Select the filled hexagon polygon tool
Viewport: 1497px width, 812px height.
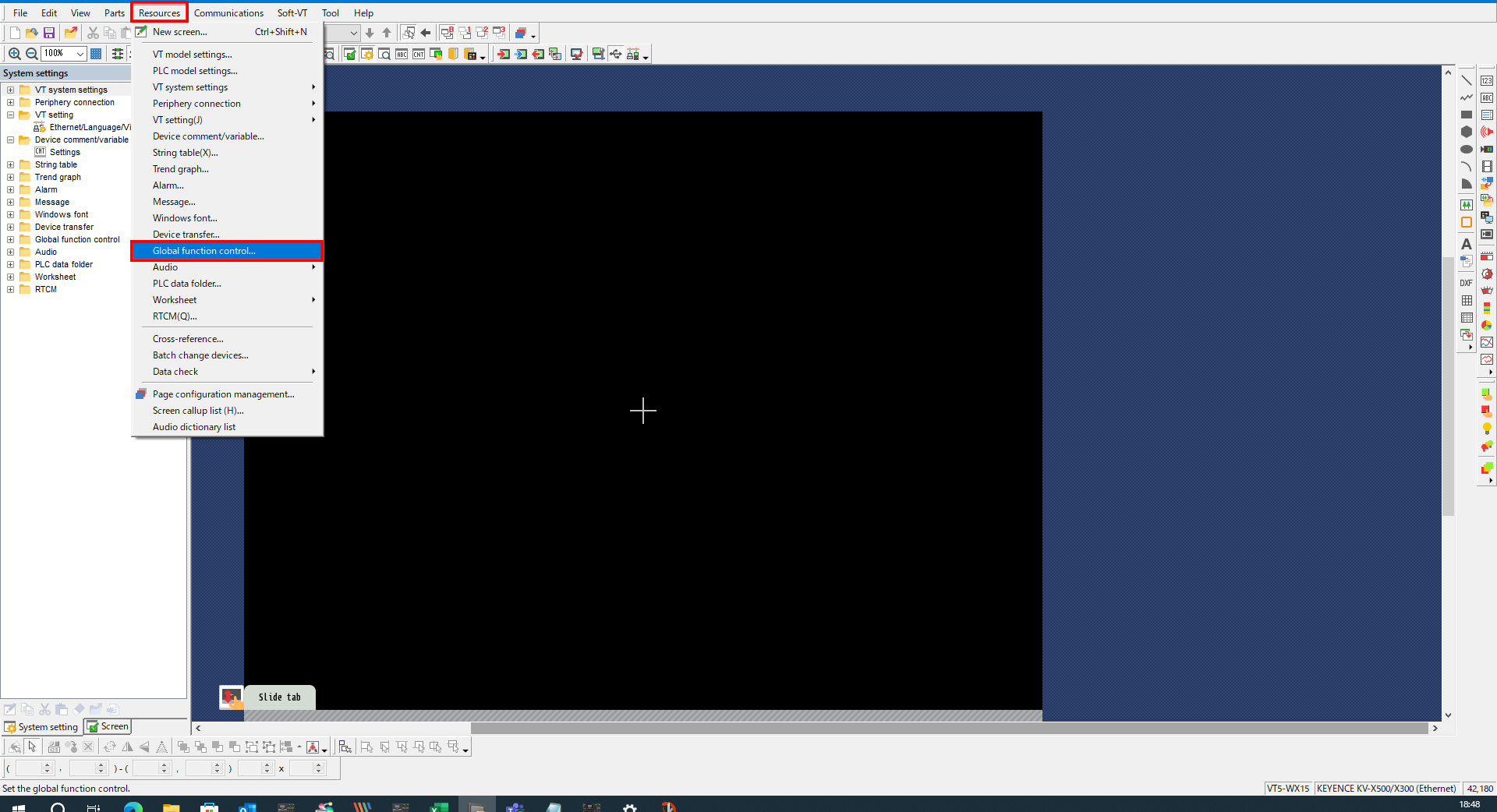coord(1467,132)
